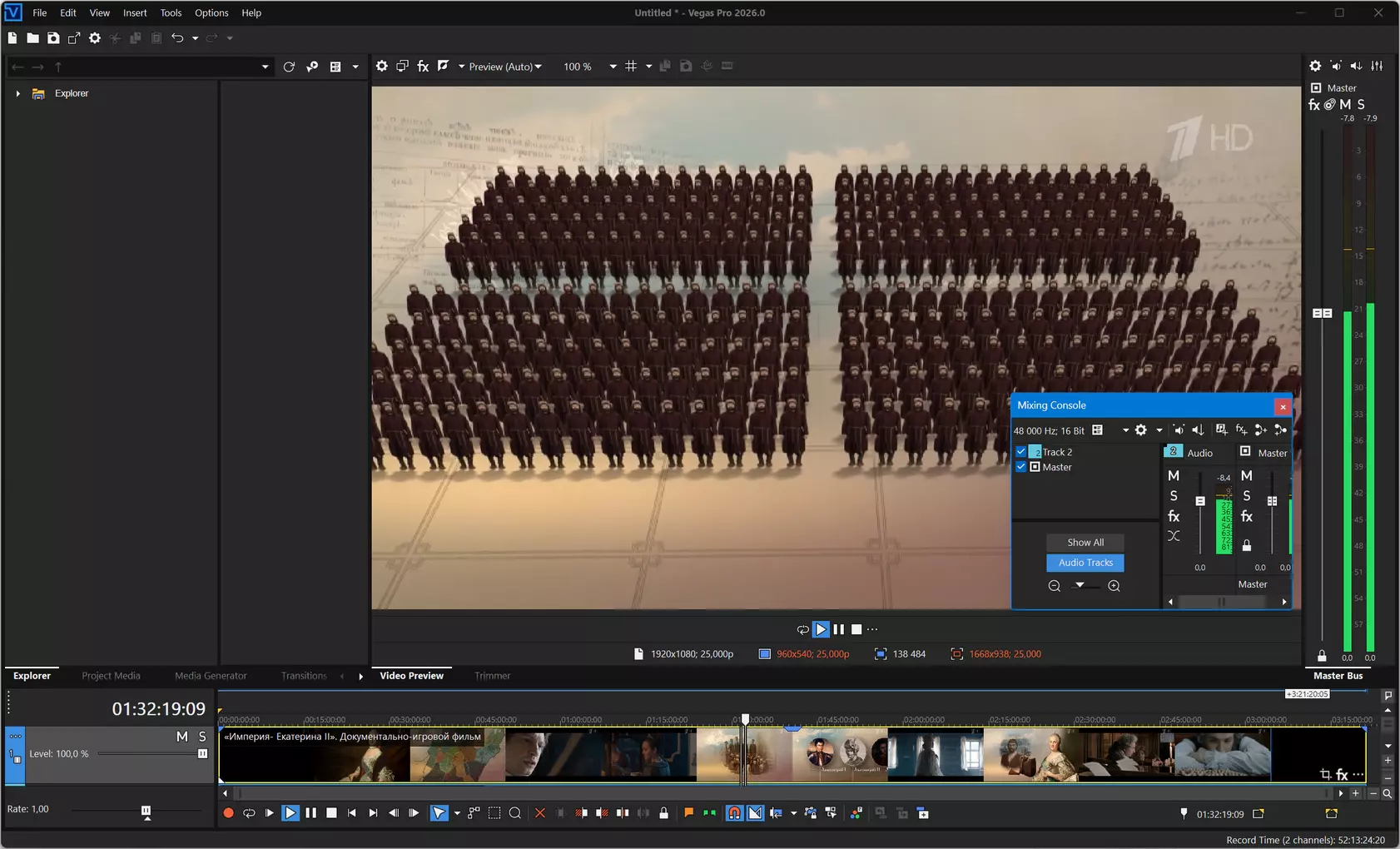The width and height of the screenshot is (1400, 849).
Task: Open the Tools menu
Action: pos(171,12)
